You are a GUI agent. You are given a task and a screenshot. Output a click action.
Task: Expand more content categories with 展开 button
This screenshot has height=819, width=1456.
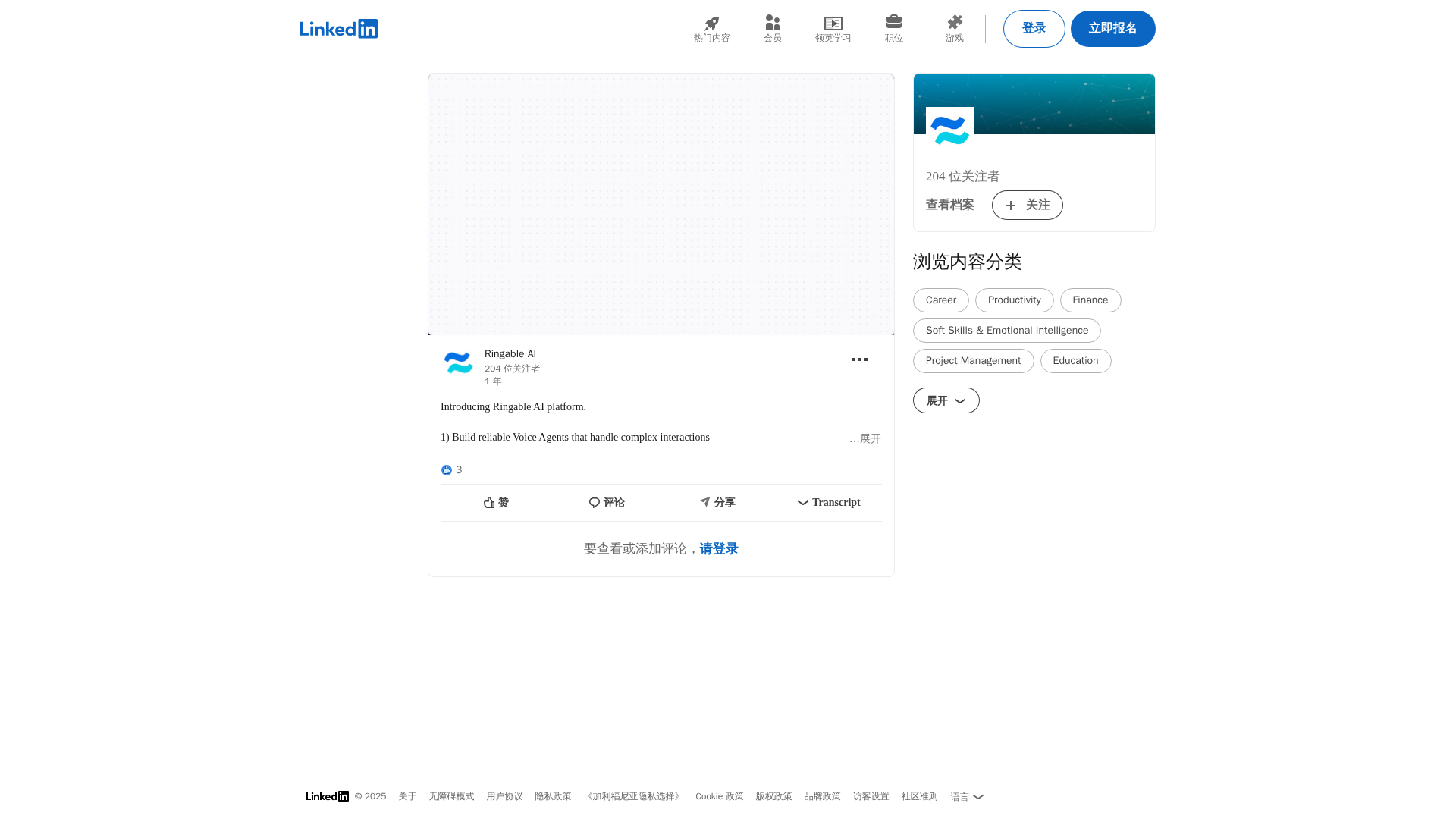click(946, 400)
